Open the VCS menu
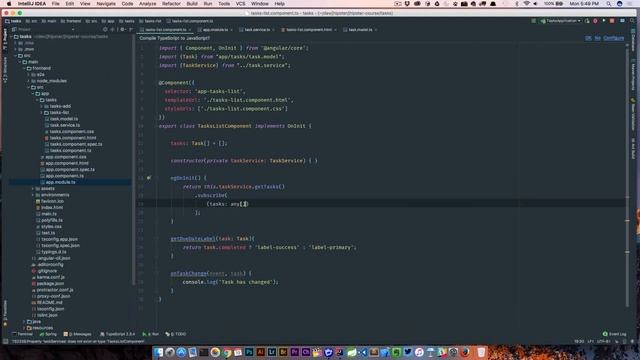The width and height of the screenshot is (640, 360). [x=240, y=4]
